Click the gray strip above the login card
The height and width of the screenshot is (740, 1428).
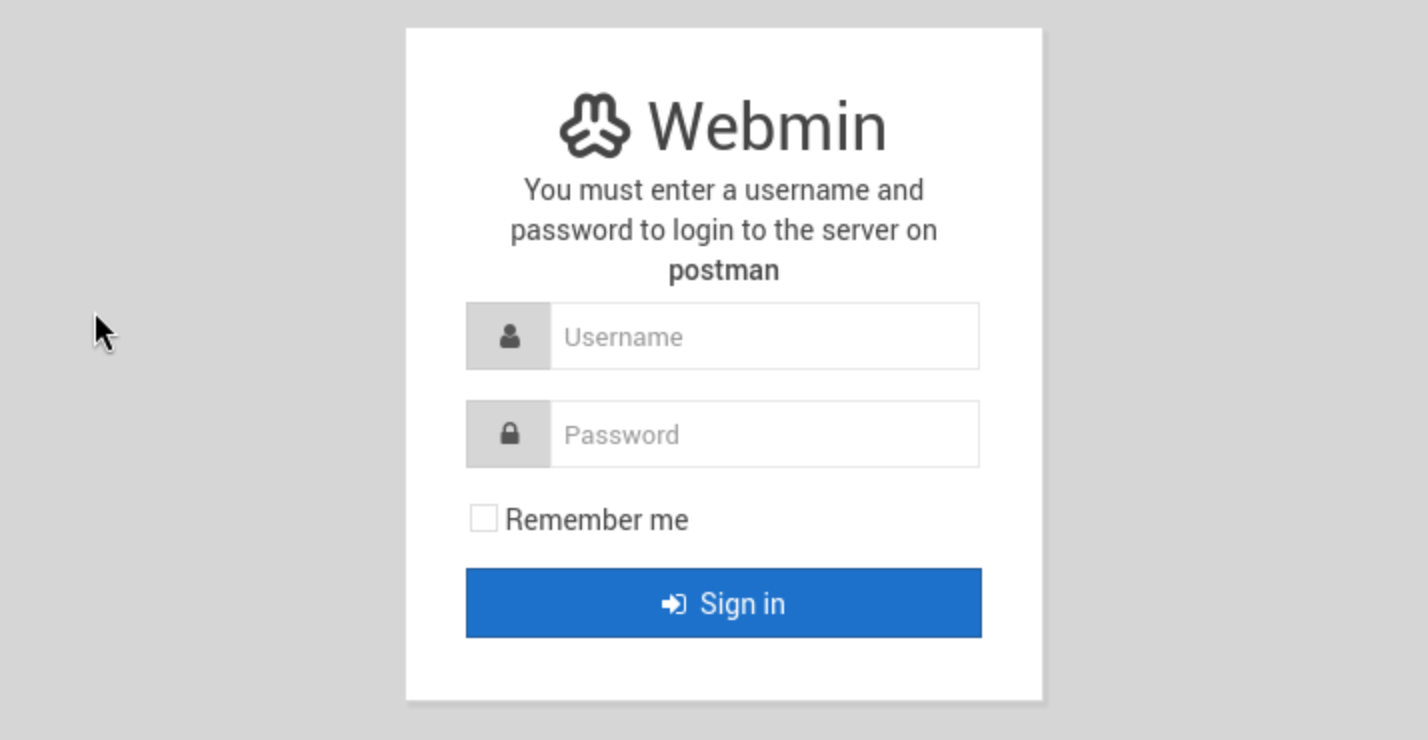723,13
